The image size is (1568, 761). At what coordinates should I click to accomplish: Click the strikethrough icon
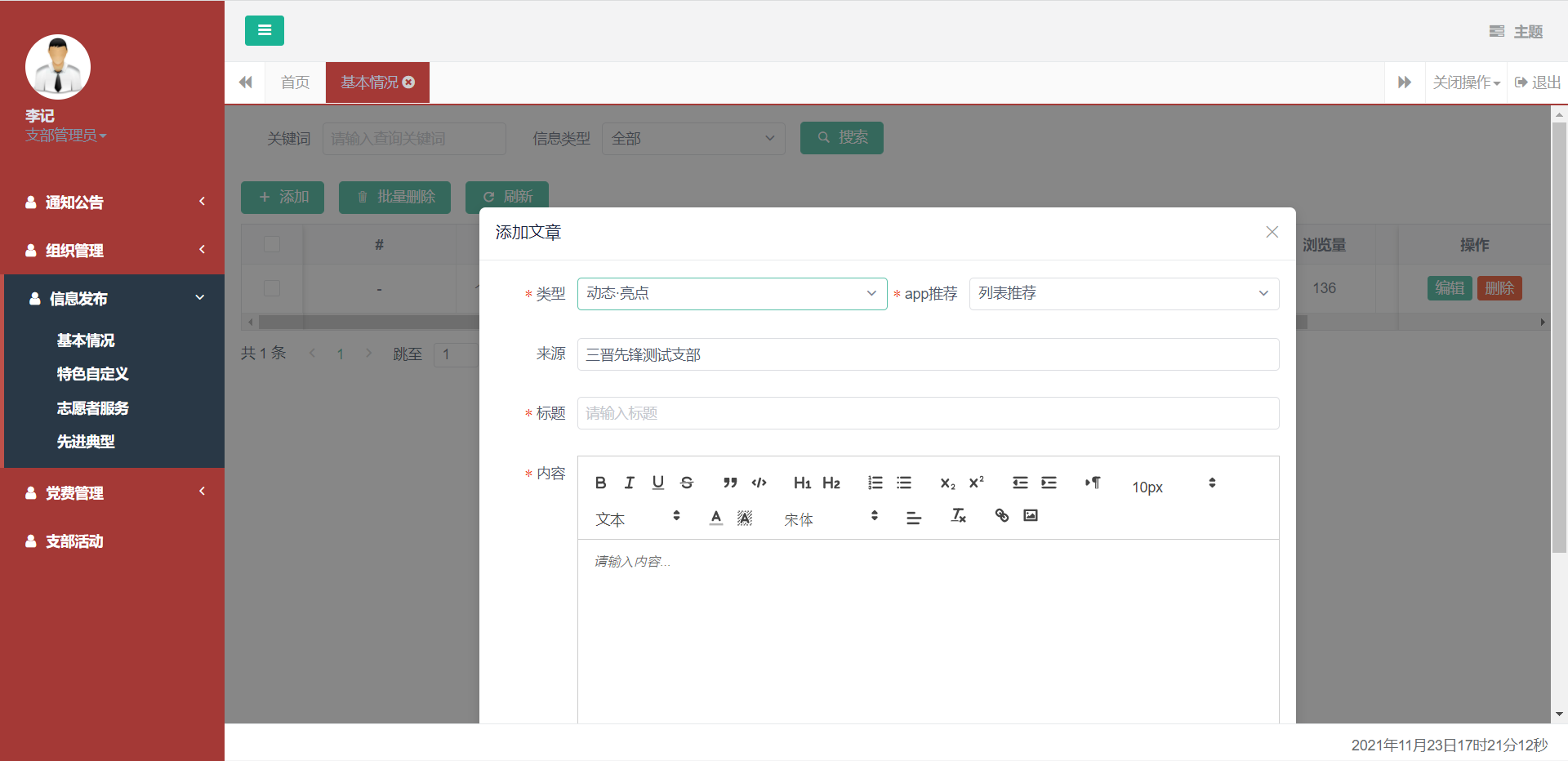pyautogui.click(x=687, y=483)
